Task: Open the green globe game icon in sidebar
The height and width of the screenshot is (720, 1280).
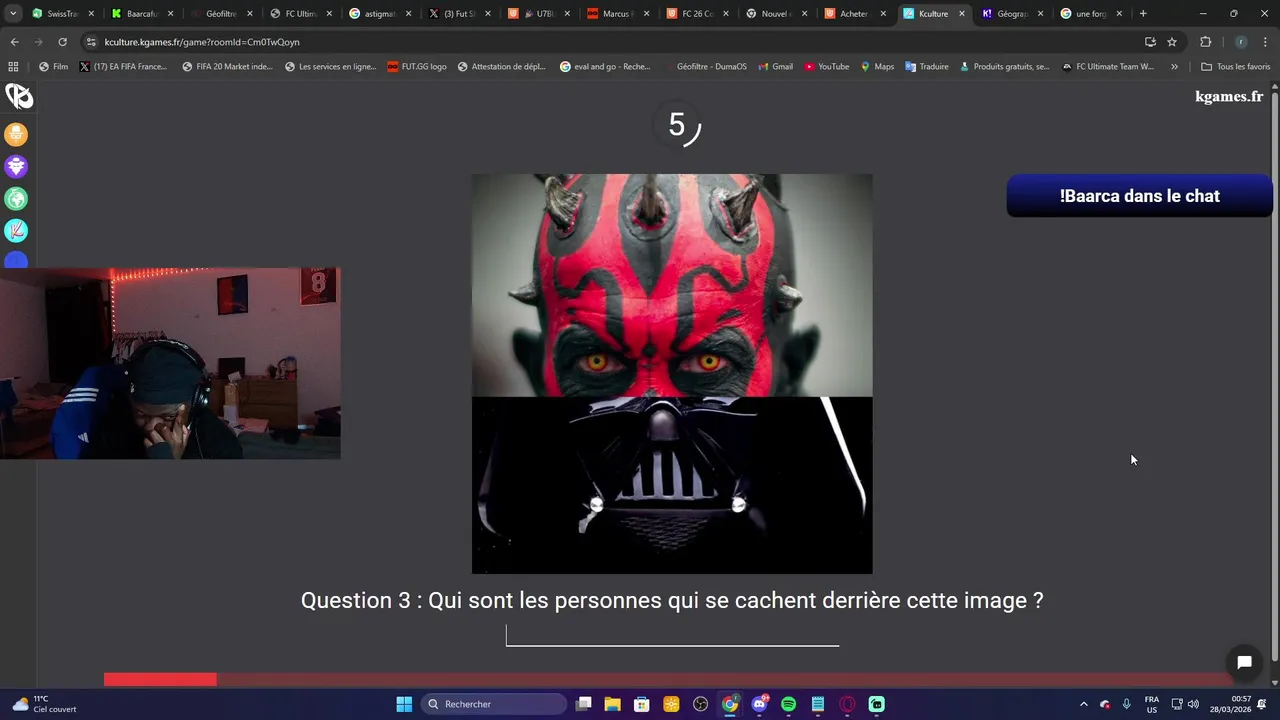Action: tap(16, 198)
